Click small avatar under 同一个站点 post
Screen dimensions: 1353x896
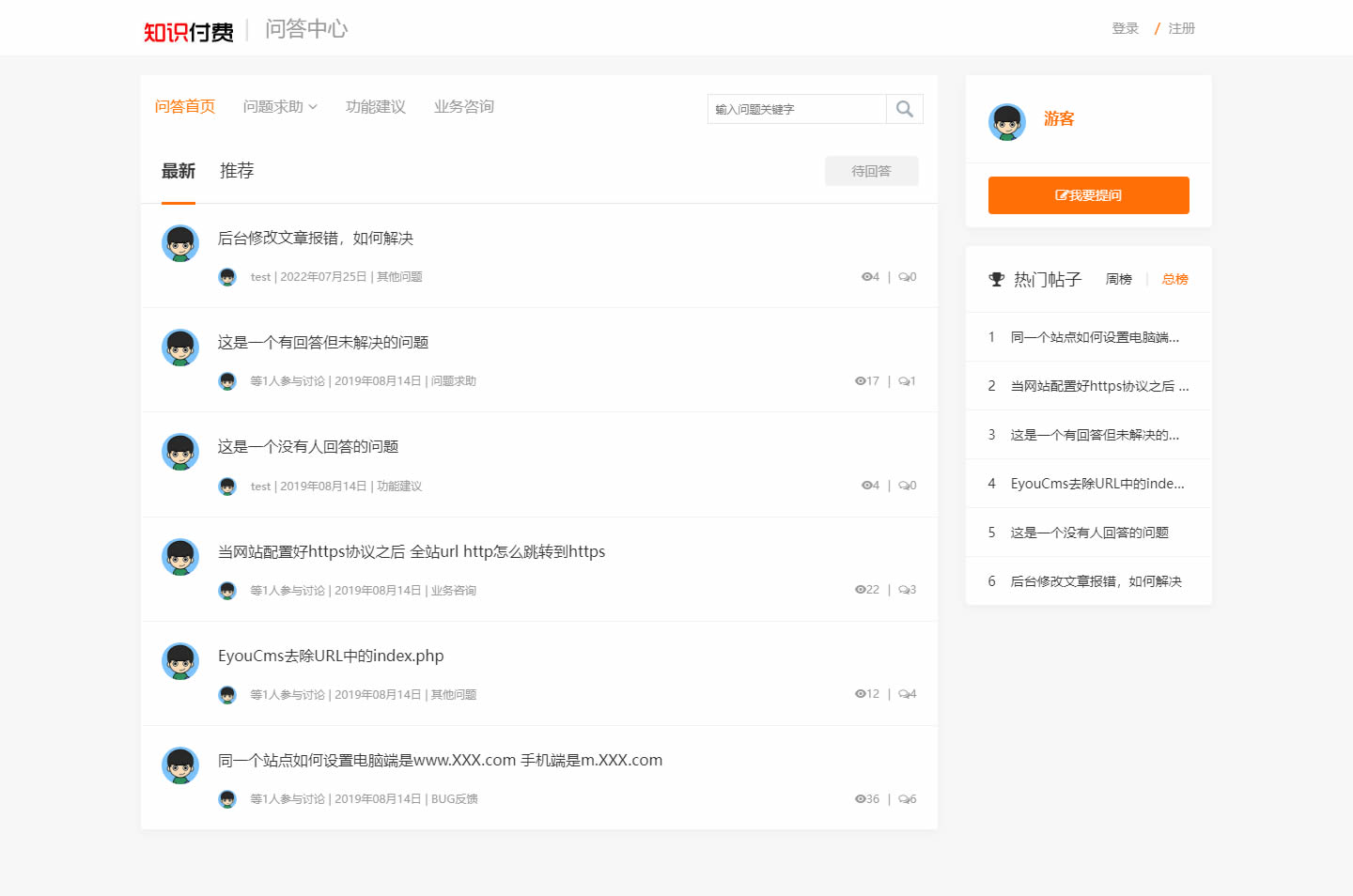(227, 799)
